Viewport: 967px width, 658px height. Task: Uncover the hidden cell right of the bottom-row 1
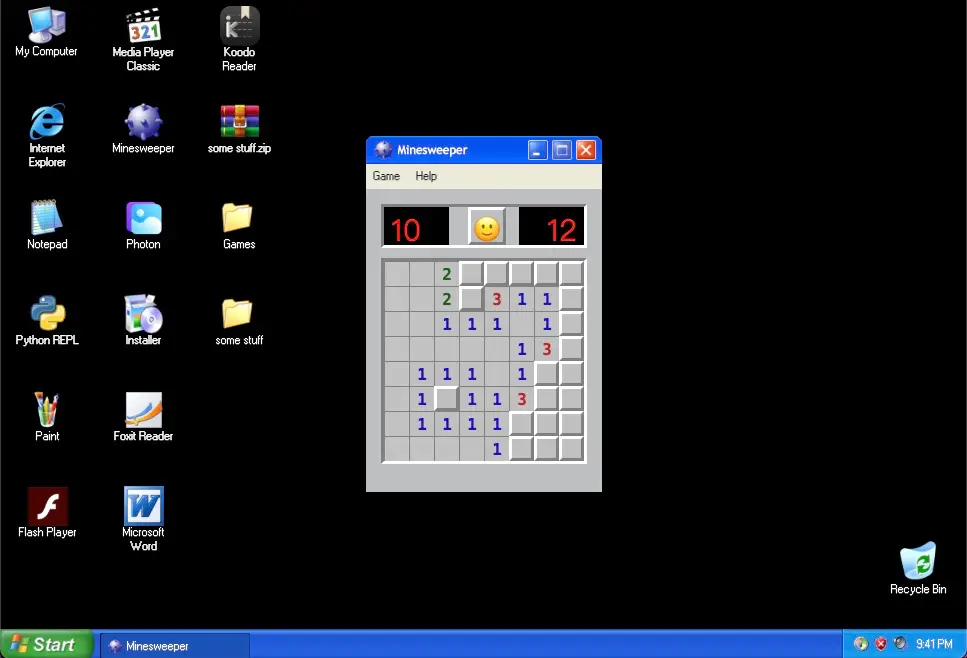point(522,449)
